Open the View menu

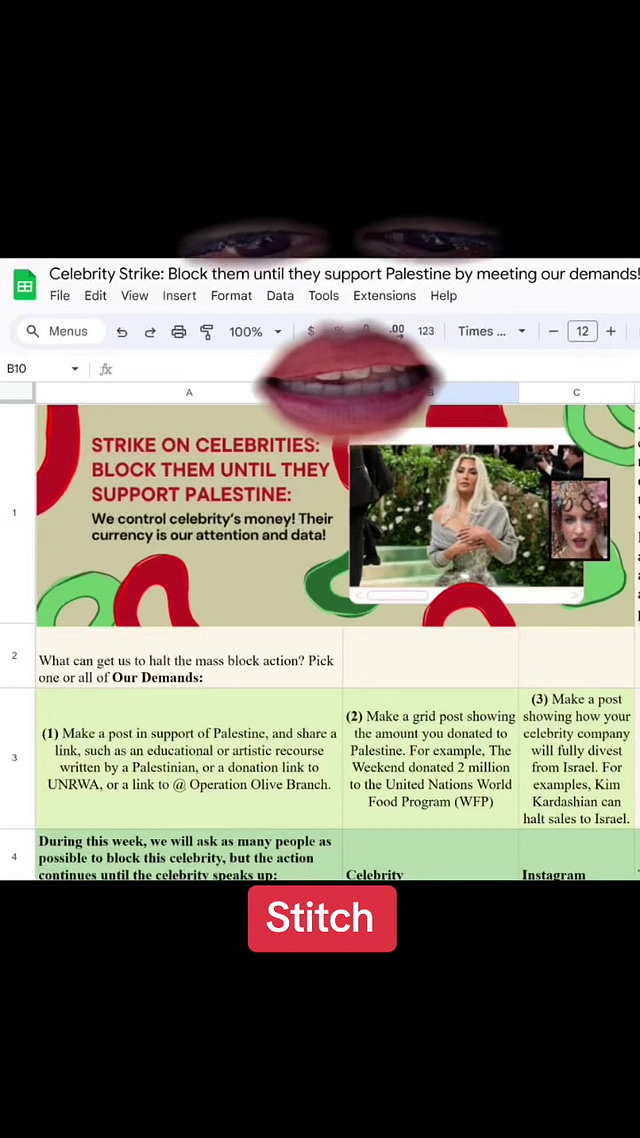pos(134,295)
